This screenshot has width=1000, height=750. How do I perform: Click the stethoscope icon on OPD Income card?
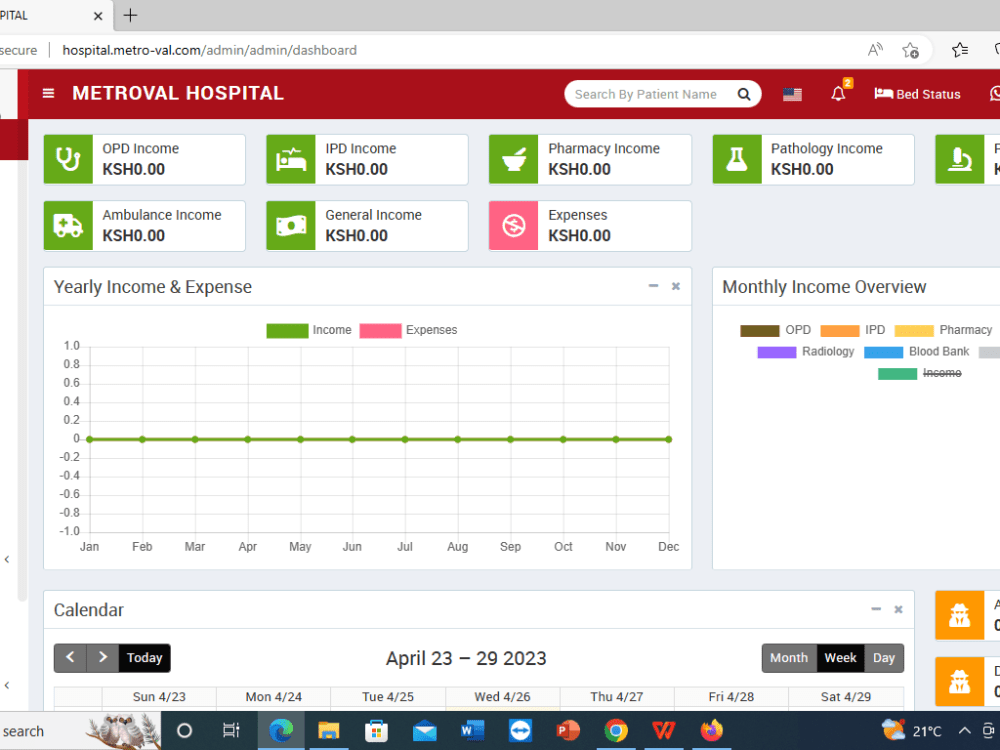pos(67,159)
